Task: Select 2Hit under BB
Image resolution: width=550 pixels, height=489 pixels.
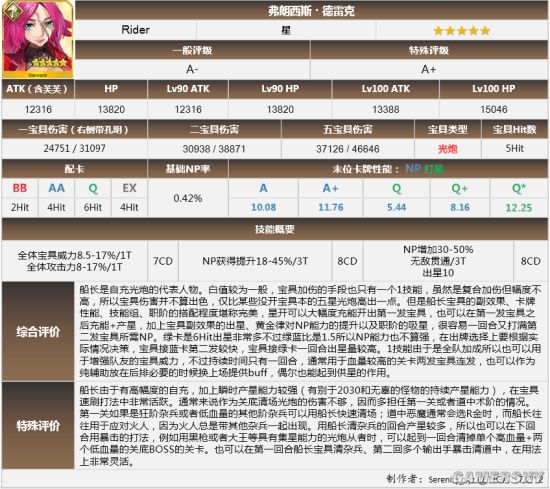Action: tap(20, 207)
